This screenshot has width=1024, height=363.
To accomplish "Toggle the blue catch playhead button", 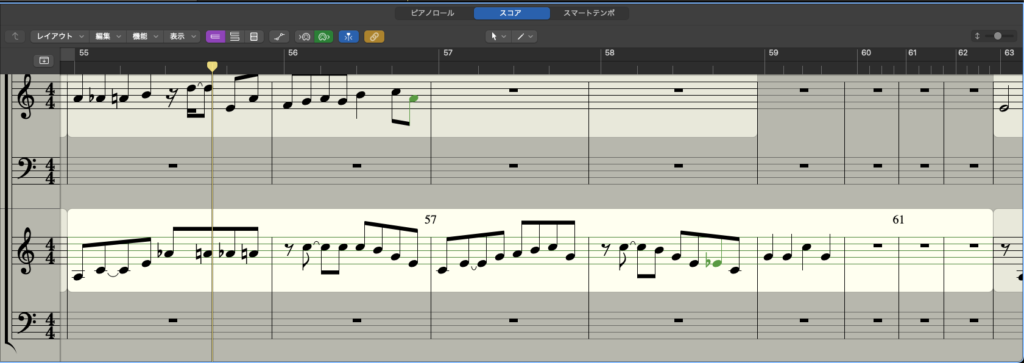I will (349, 37).
